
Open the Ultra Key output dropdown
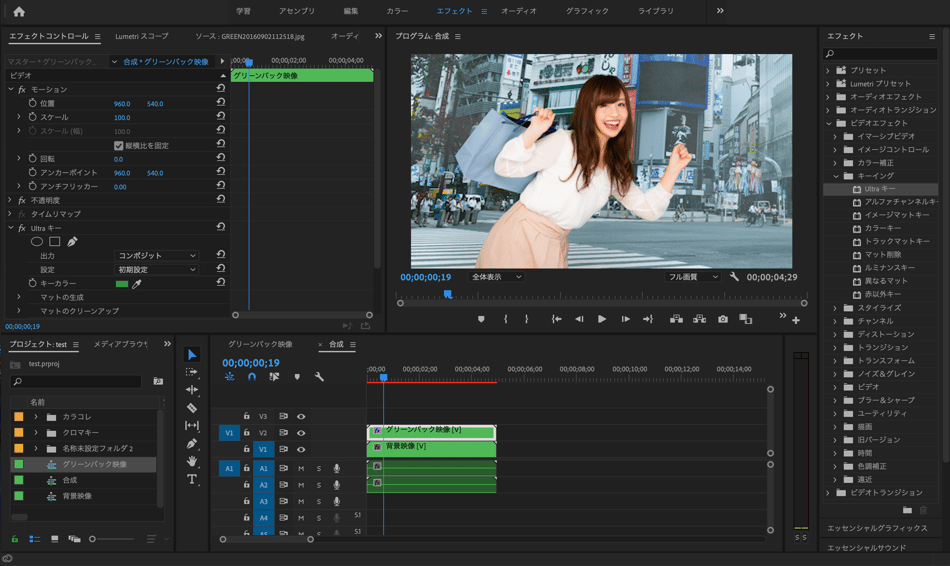click(x=158, y=256)
